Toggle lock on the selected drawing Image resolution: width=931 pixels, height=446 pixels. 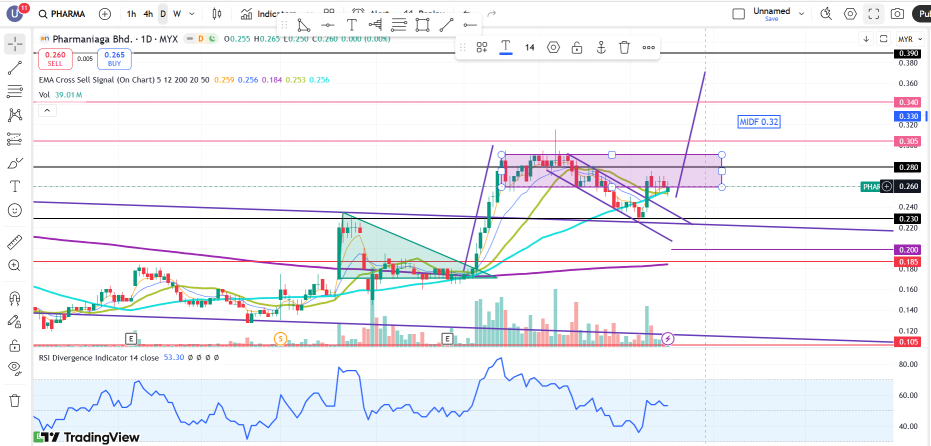pyautogui.click(x=577, y=47)
